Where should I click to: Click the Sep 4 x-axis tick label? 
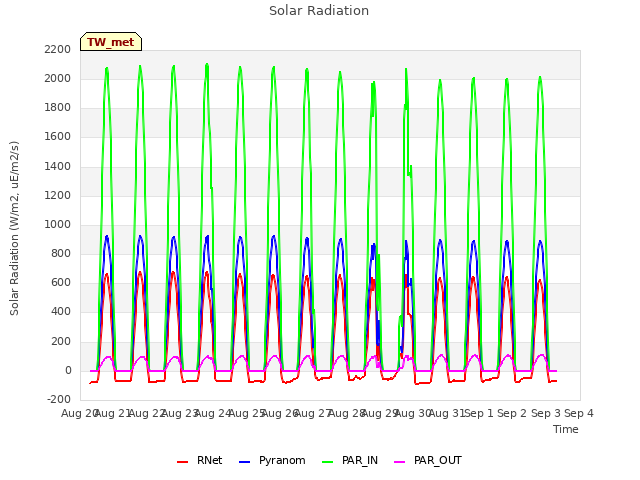[579, 413]
